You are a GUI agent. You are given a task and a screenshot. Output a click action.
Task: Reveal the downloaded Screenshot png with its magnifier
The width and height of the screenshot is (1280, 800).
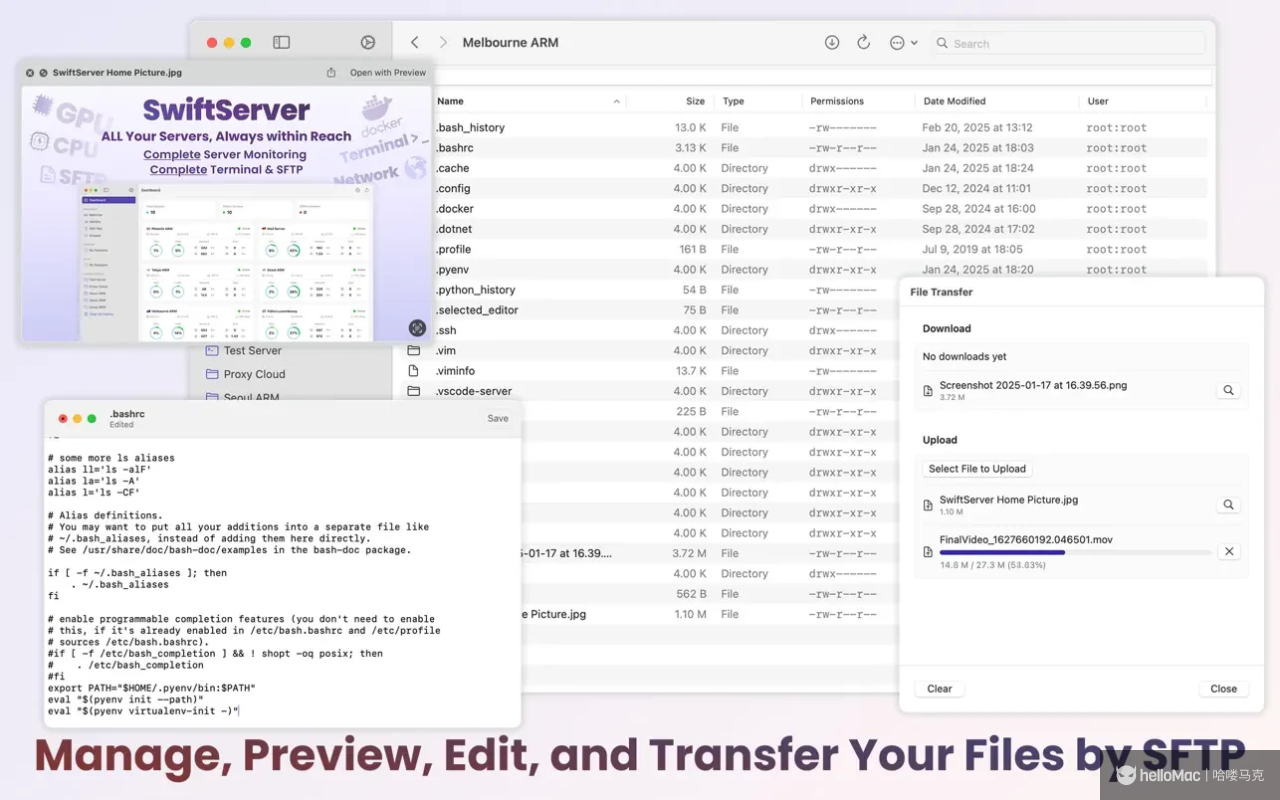tap(1229, 391)
